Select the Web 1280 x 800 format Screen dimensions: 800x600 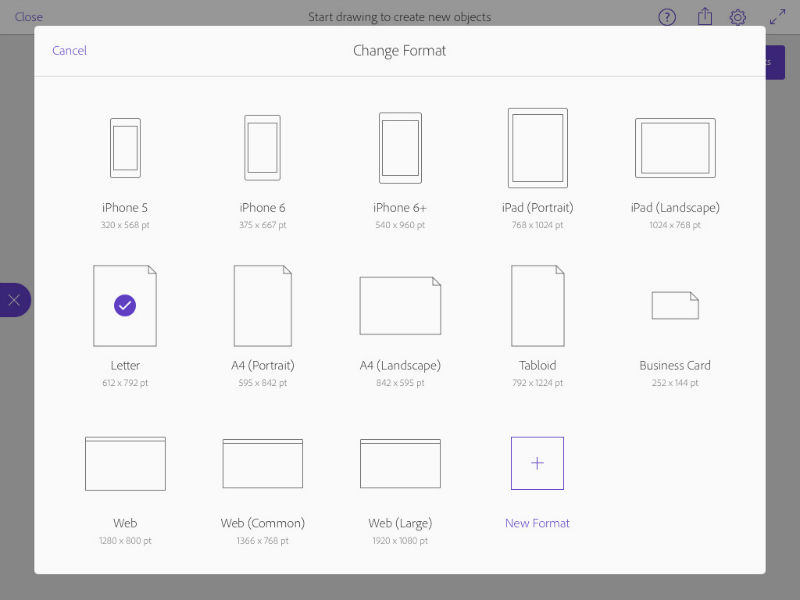(x=125, y=464)
